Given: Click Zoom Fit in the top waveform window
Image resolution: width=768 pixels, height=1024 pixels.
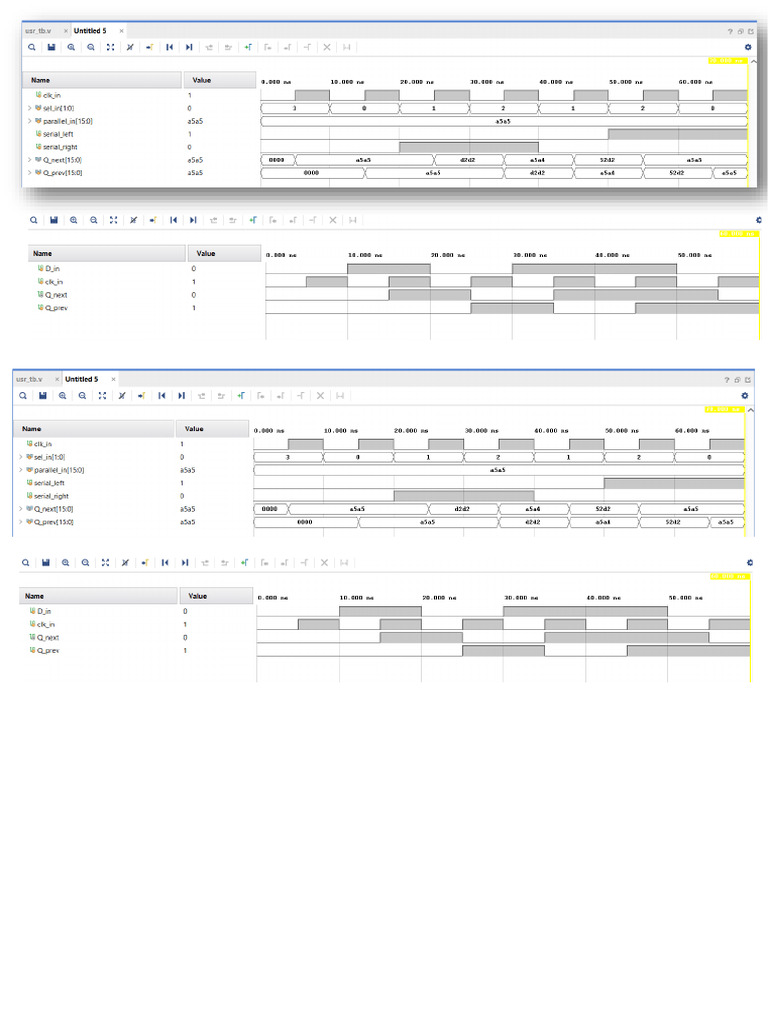Looking at the screenshot, I should 110,47.
